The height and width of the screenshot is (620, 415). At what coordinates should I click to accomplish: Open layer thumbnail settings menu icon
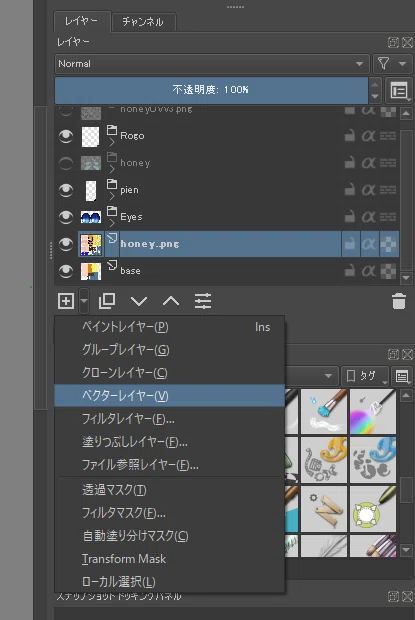(x=400, y=91)
